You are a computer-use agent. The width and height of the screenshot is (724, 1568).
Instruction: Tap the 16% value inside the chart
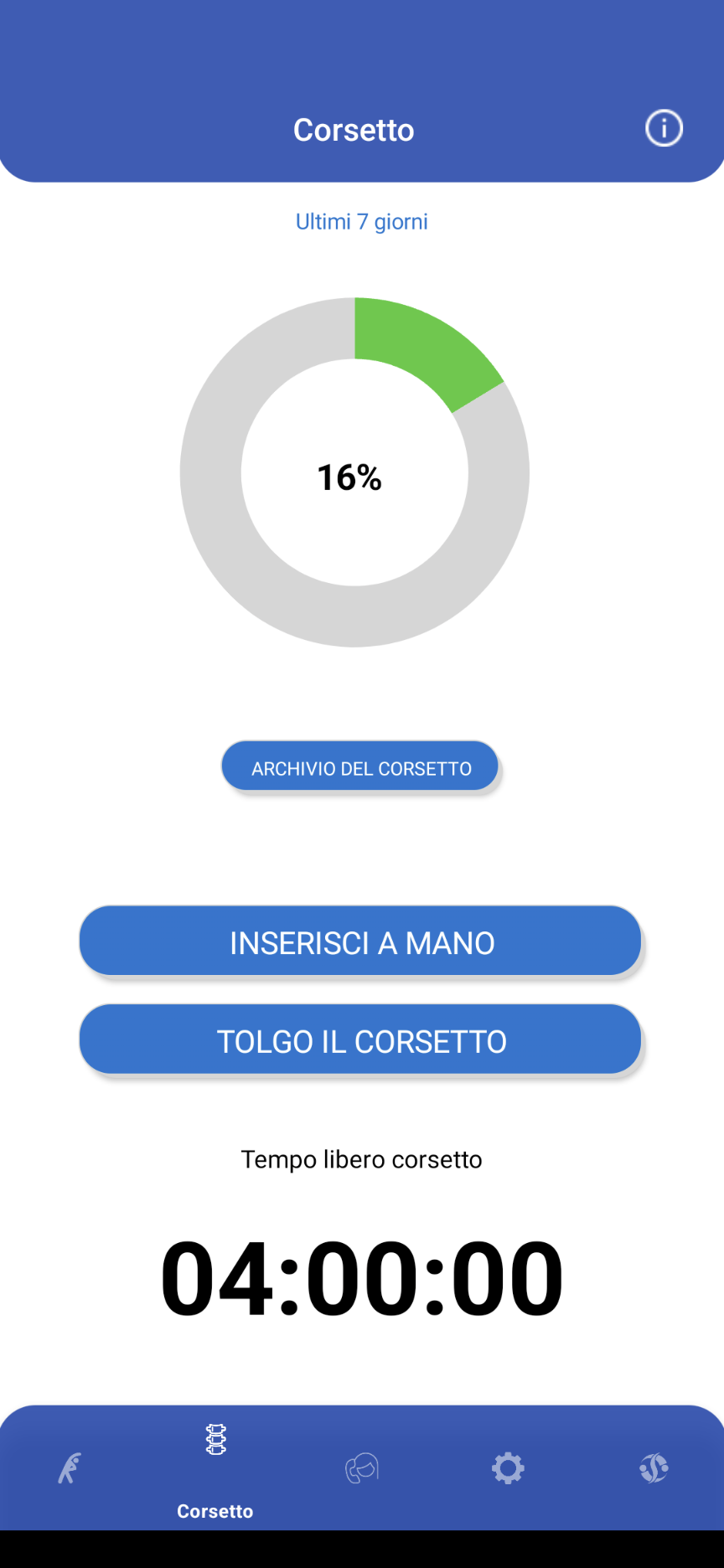(349, 477)
